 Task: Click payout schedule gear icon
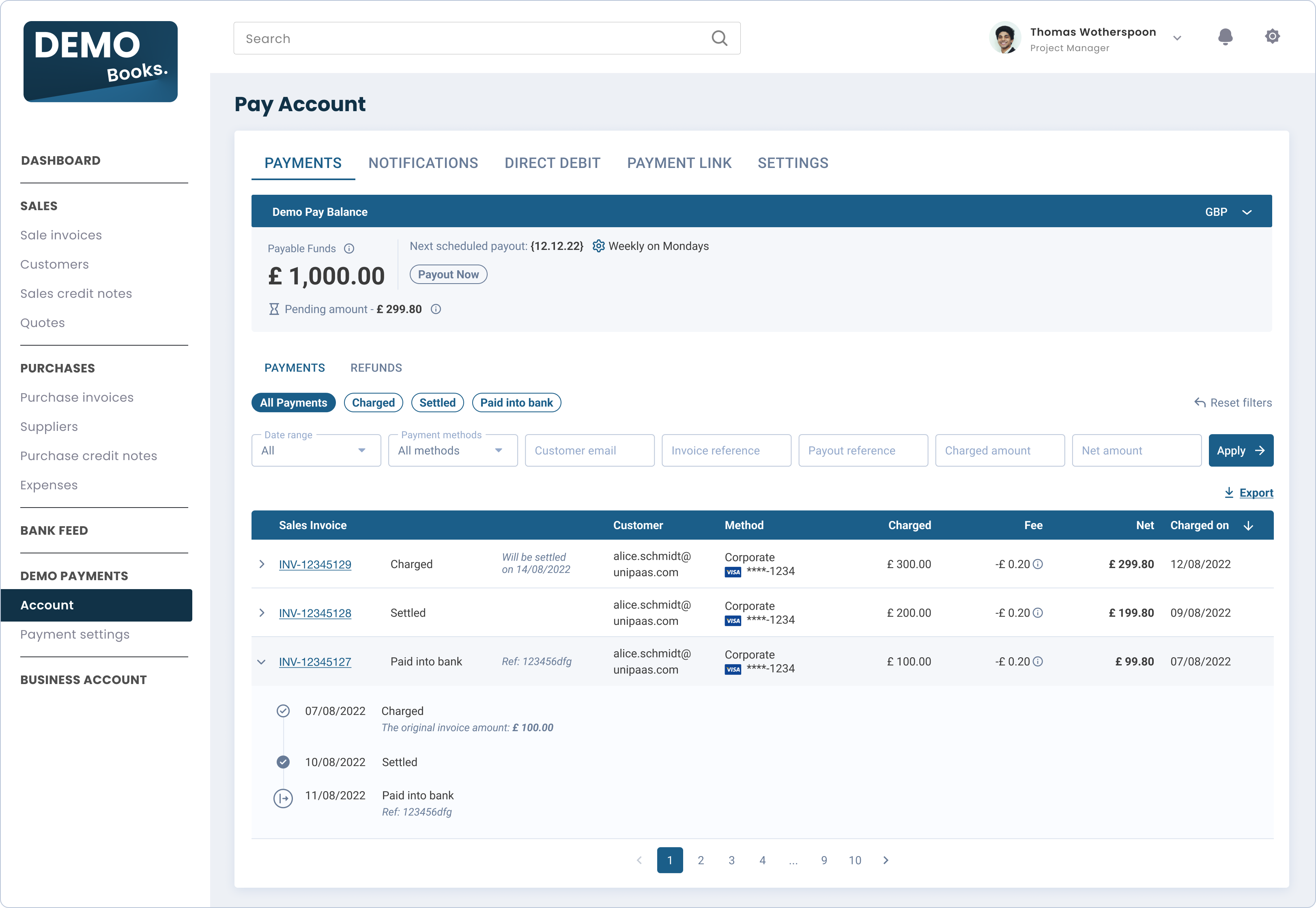click(x=598, y=246)
